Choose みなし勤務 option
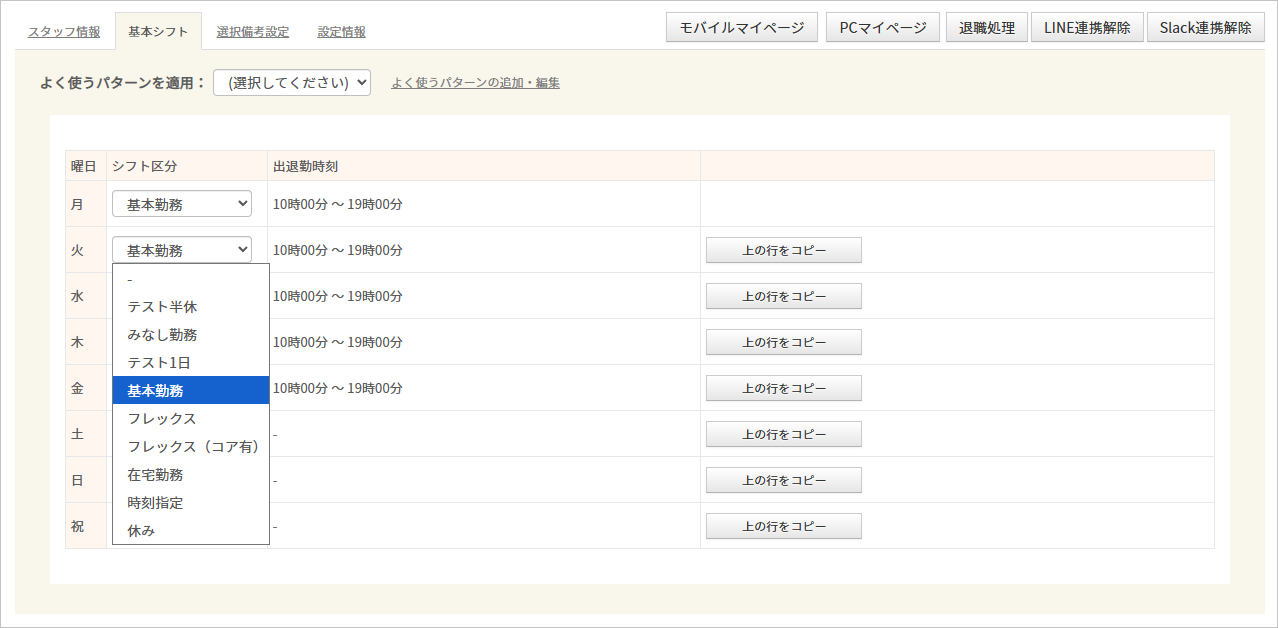Viewport: 1278px width, 628px height. 162,335
